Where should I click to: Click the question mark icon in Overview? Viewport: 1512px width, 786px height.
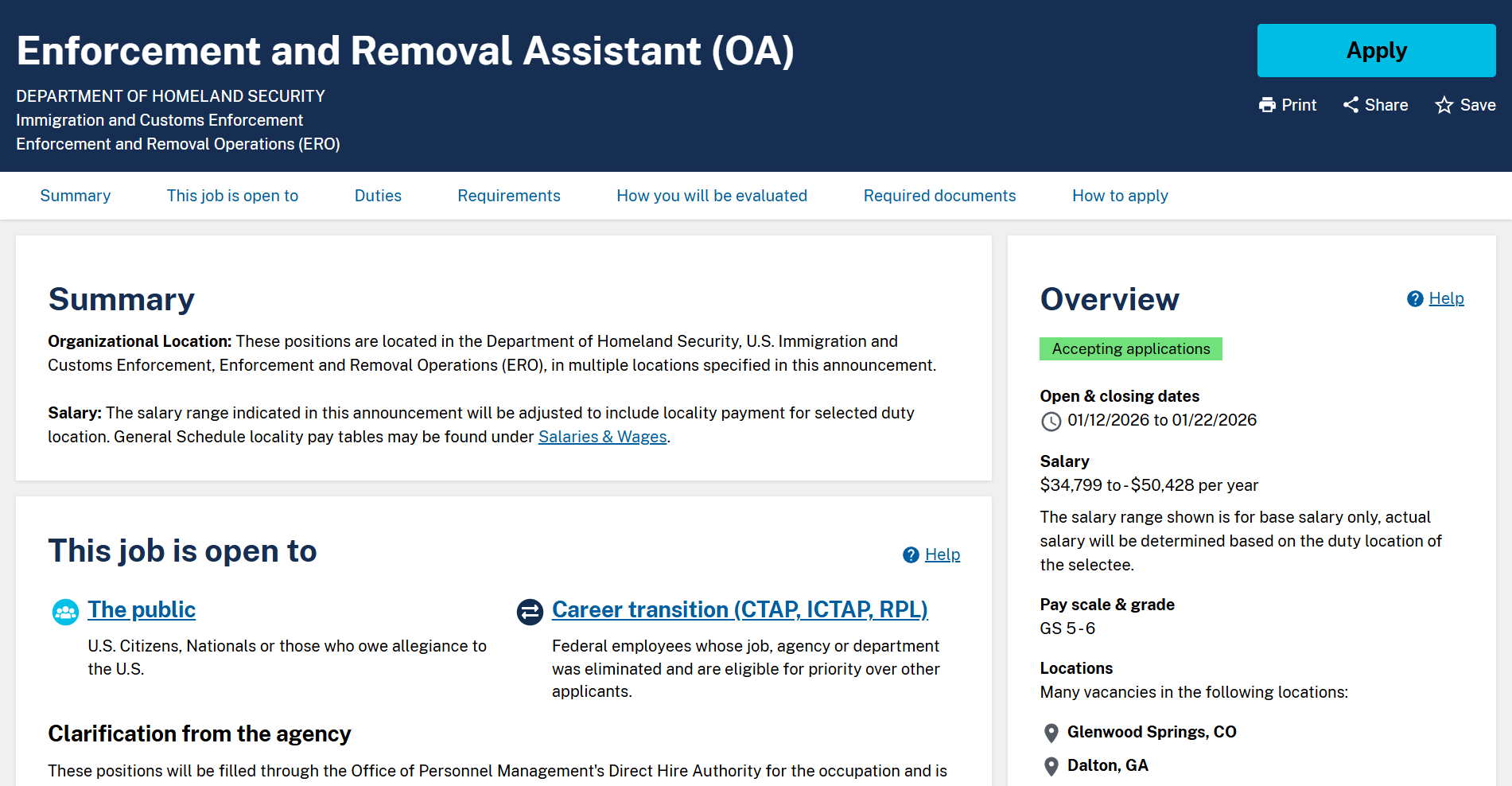[x=1415, y=299]
